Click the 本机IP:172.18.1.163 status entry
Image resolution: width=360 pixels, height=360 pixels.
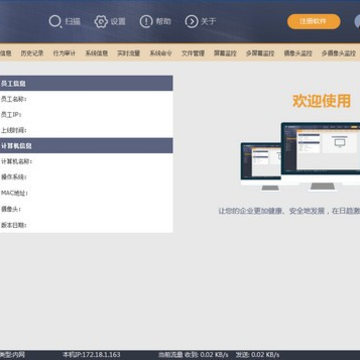coord(91,355)
